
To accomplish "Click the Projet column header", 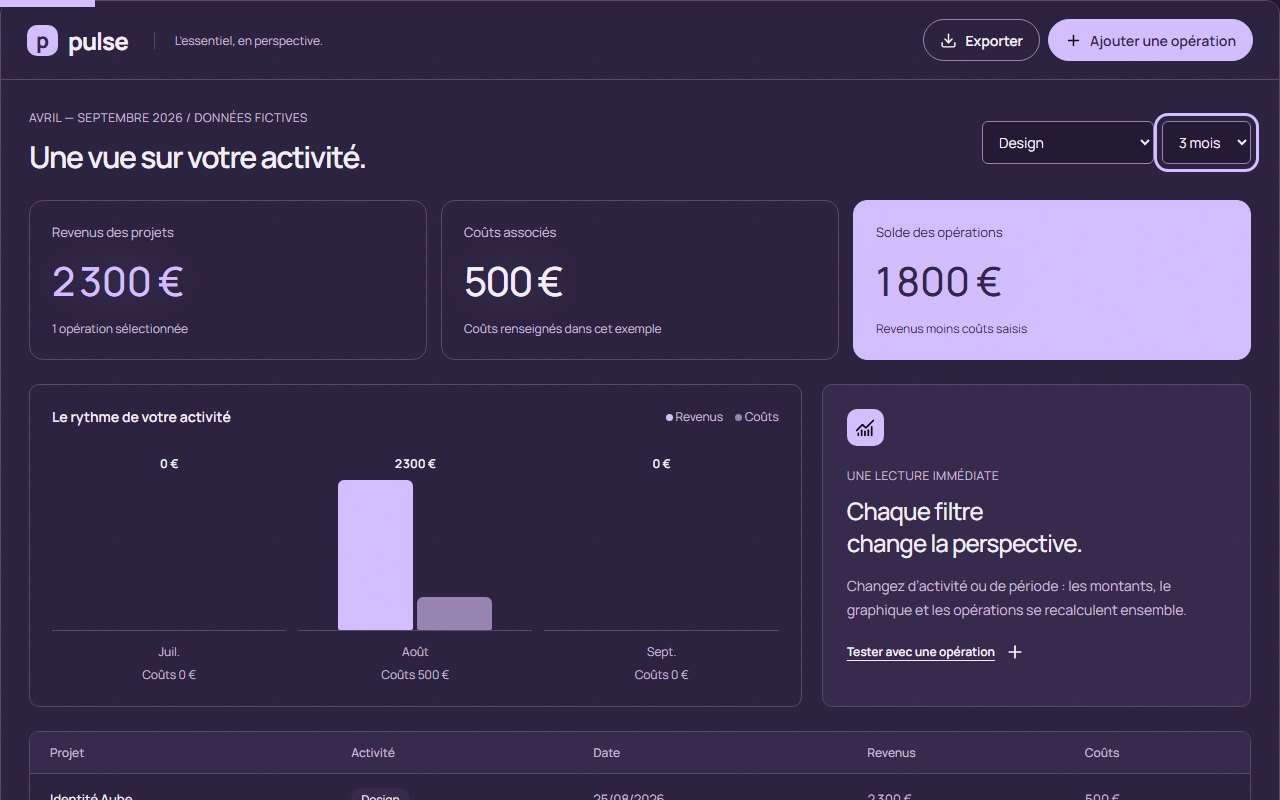I will pos(67,753).
